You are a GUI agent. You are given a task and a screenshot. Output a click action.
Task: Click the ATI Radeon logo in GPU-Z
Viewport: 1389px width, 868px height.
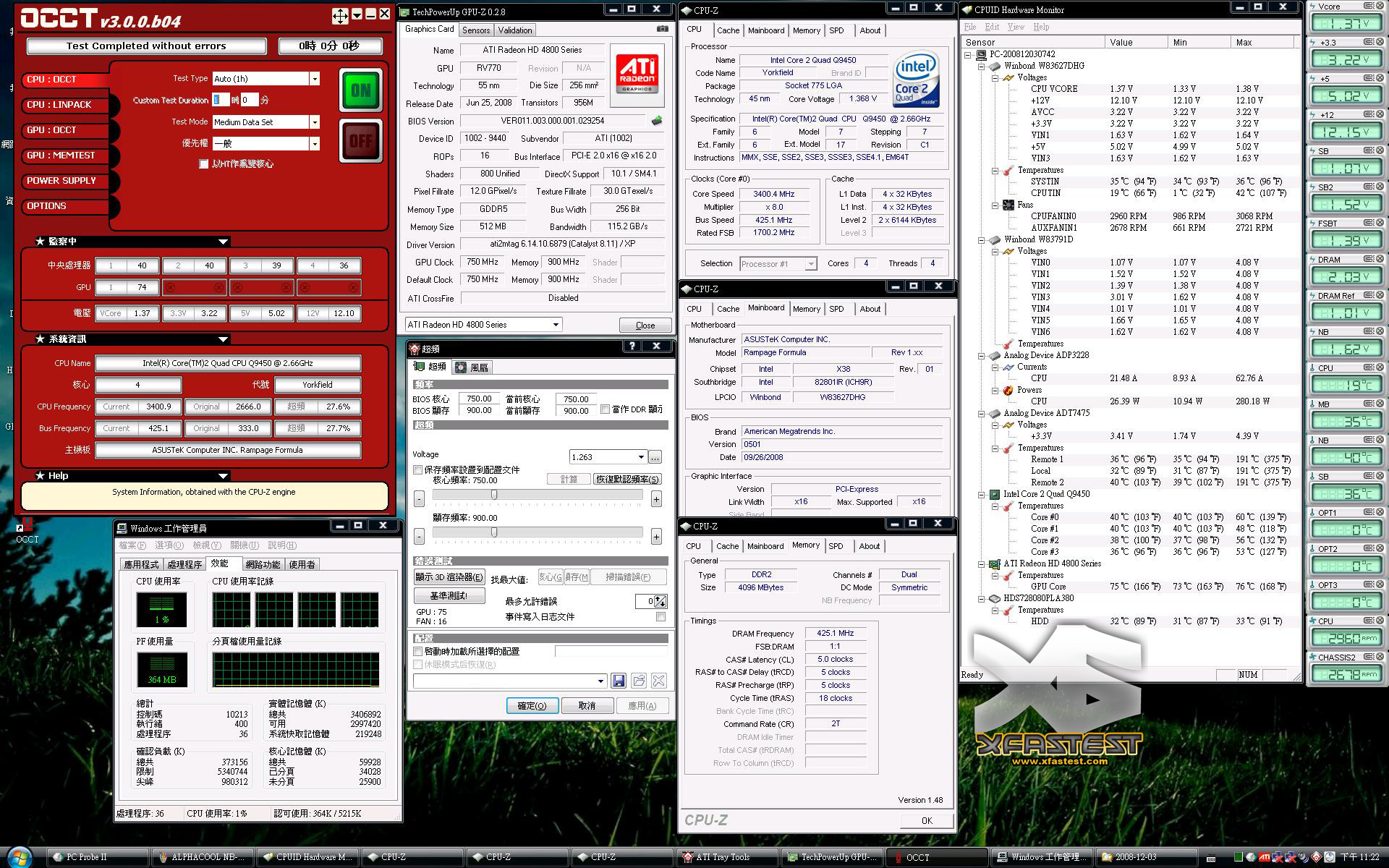pos(637,75)
